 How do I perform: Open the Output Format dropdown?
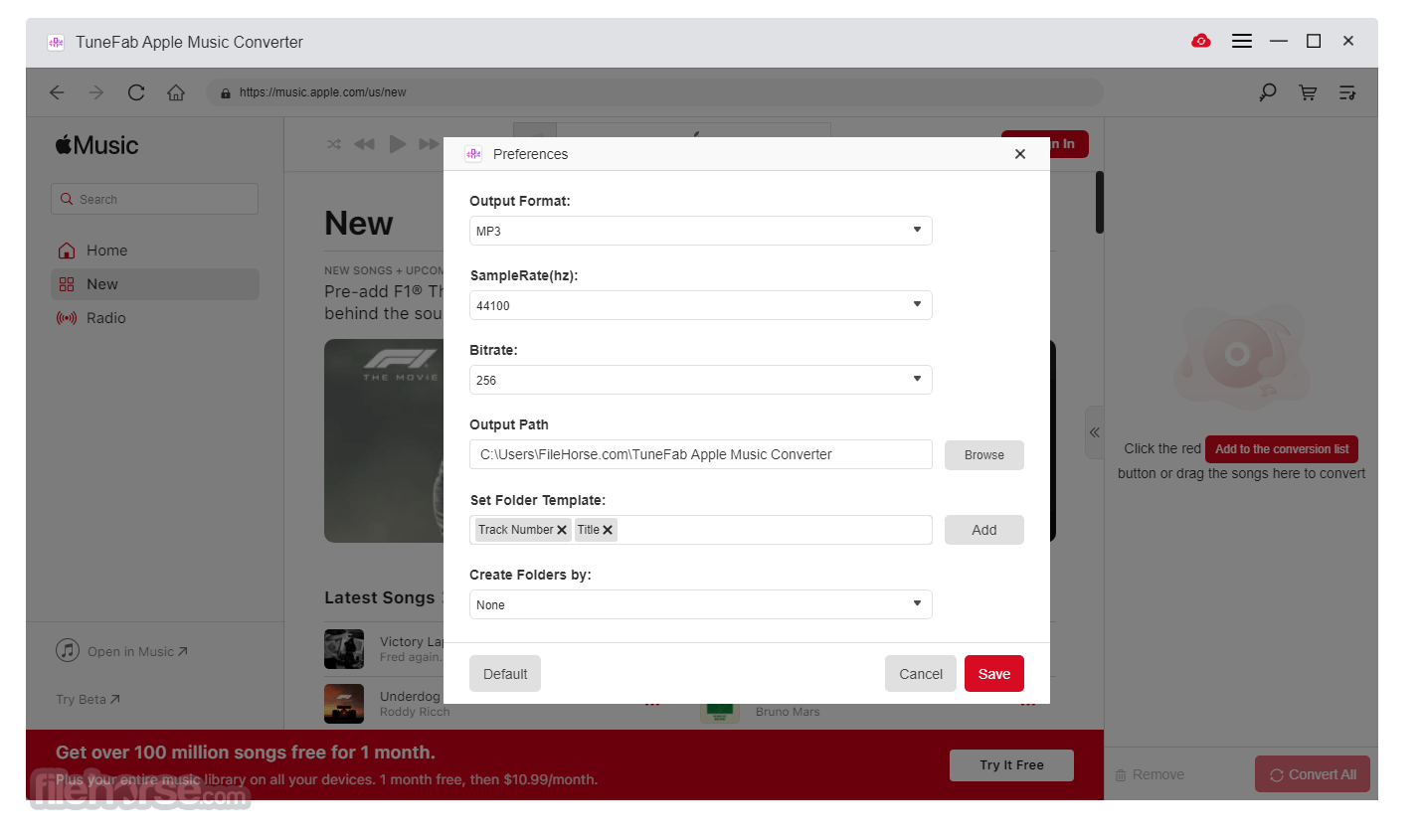click(701, 231)
